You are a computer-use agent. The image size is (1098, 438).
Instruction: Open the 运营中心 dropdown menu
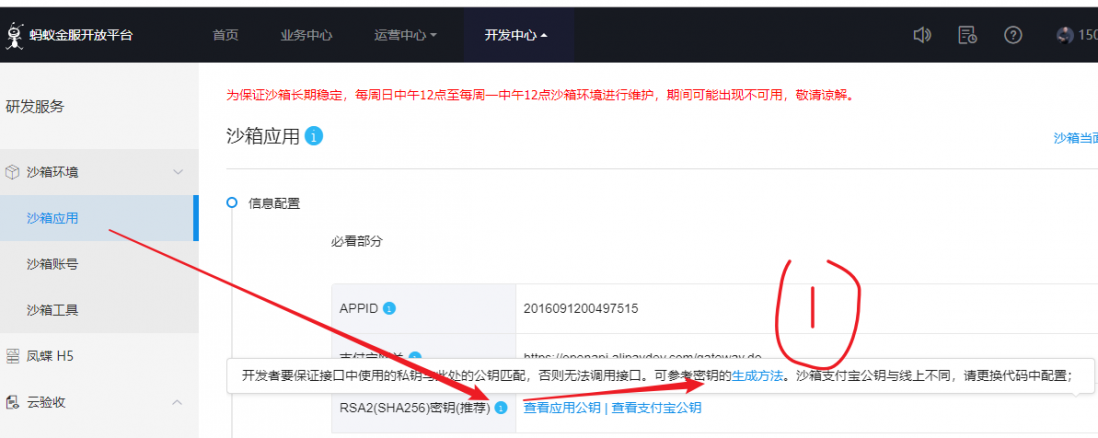tap(405, 35)
